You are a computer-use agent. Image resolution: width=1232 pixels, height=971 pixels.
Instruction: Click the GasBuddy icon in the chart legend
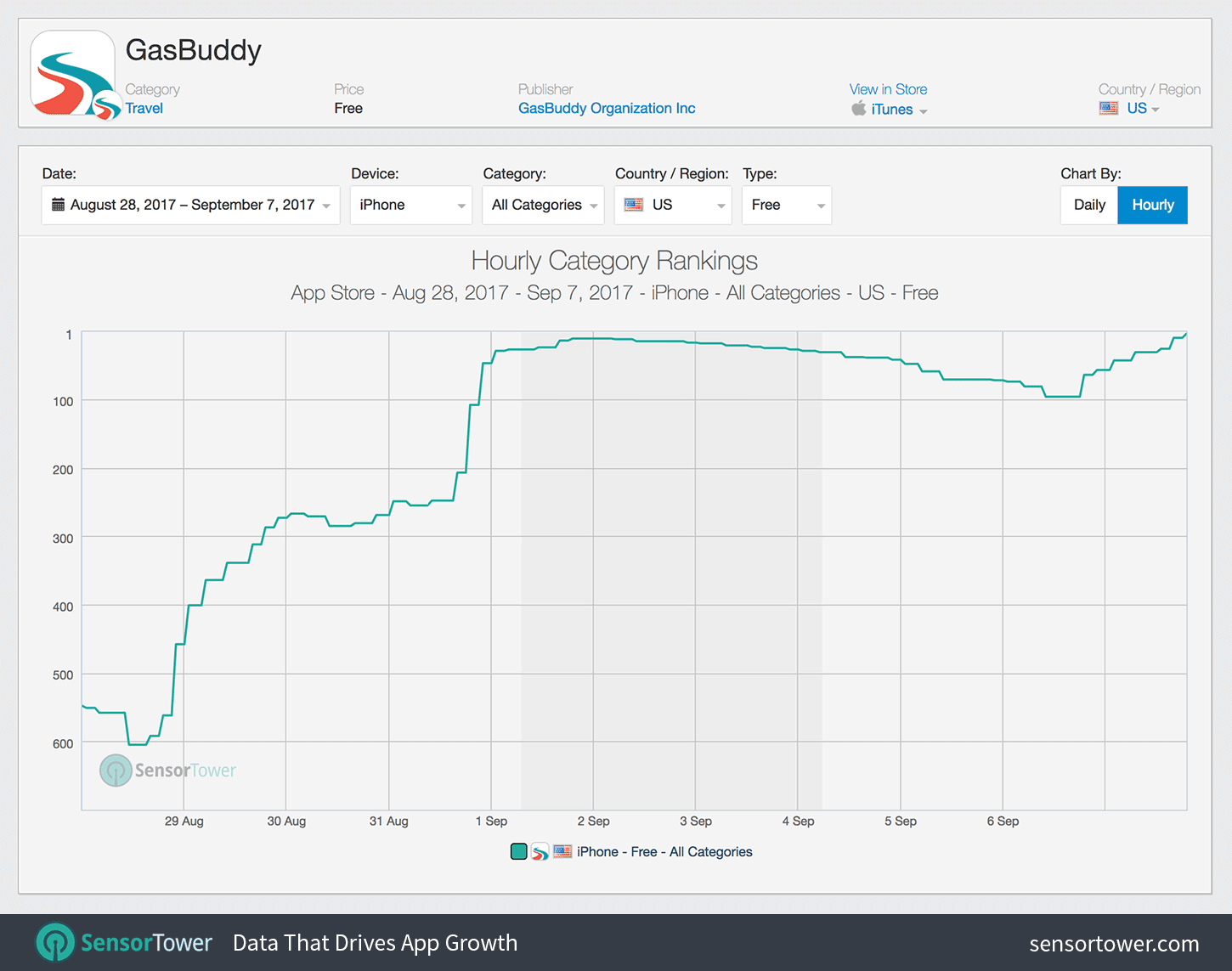pos(540,852)
